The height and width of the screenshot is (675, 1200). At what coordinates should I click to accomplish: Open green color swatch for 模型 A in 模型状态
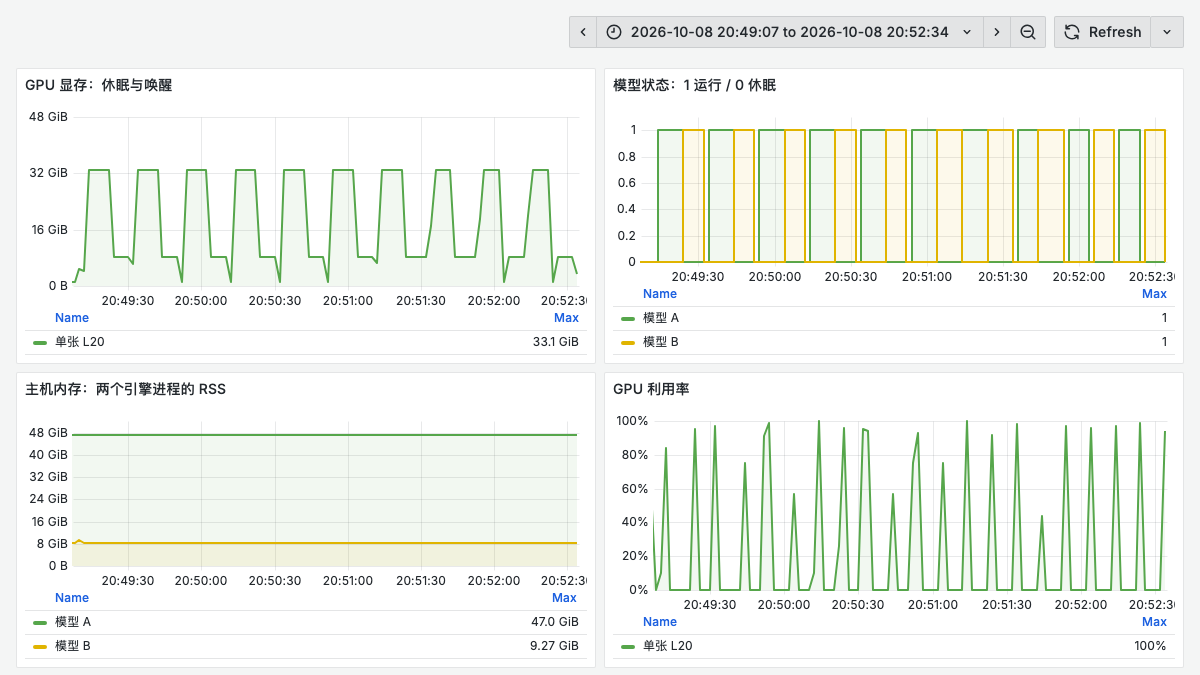tap(628, 318)
